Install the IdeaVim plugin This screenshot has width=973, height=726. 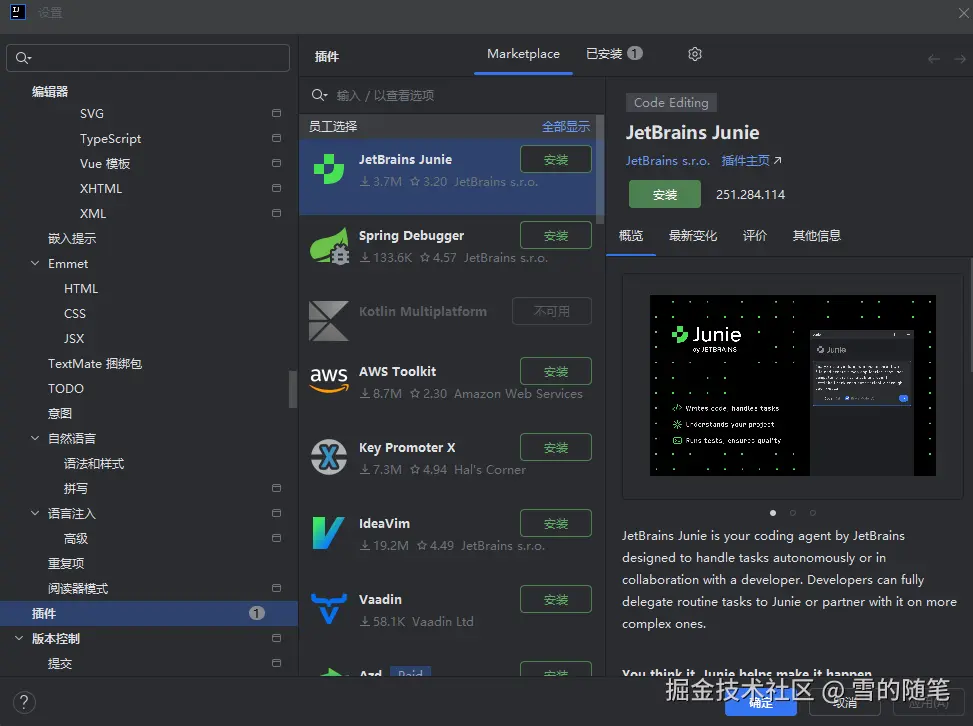pos(555,524)
